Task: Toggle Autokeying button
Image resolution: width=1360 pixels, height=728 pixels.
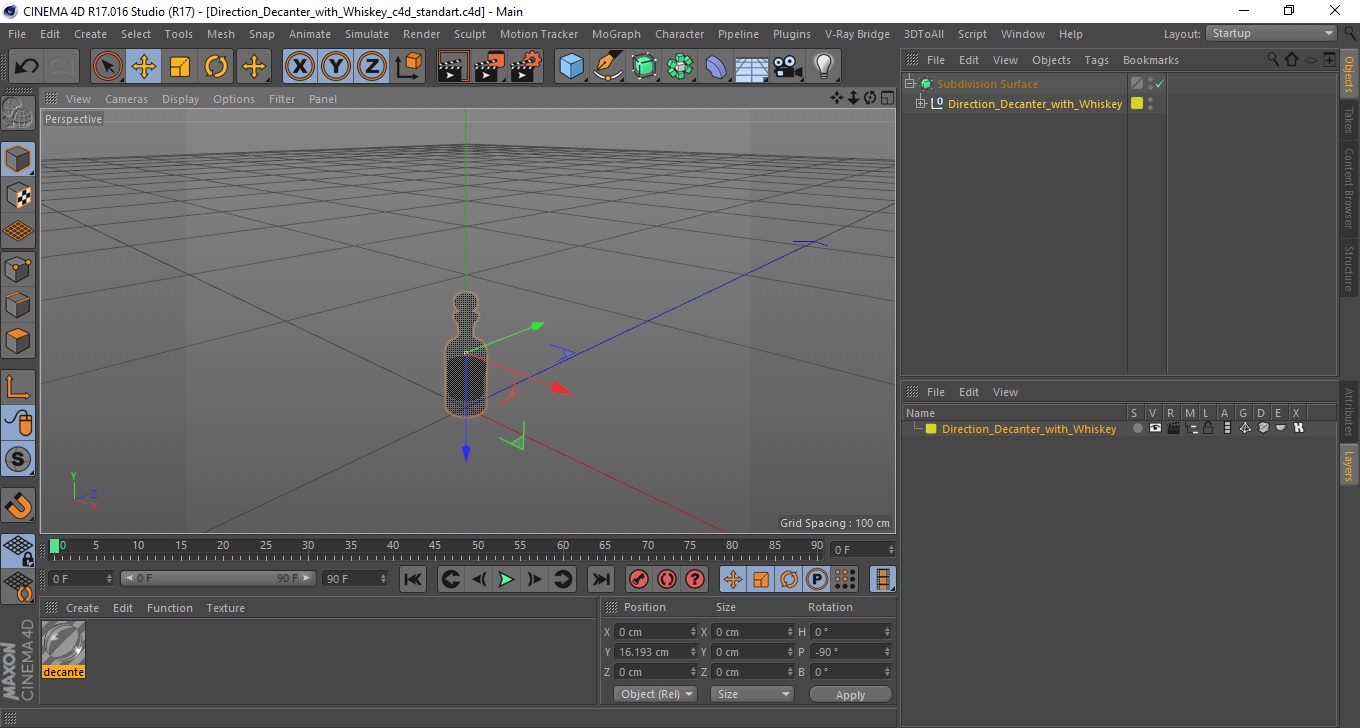Action: (x=667, y=579)
